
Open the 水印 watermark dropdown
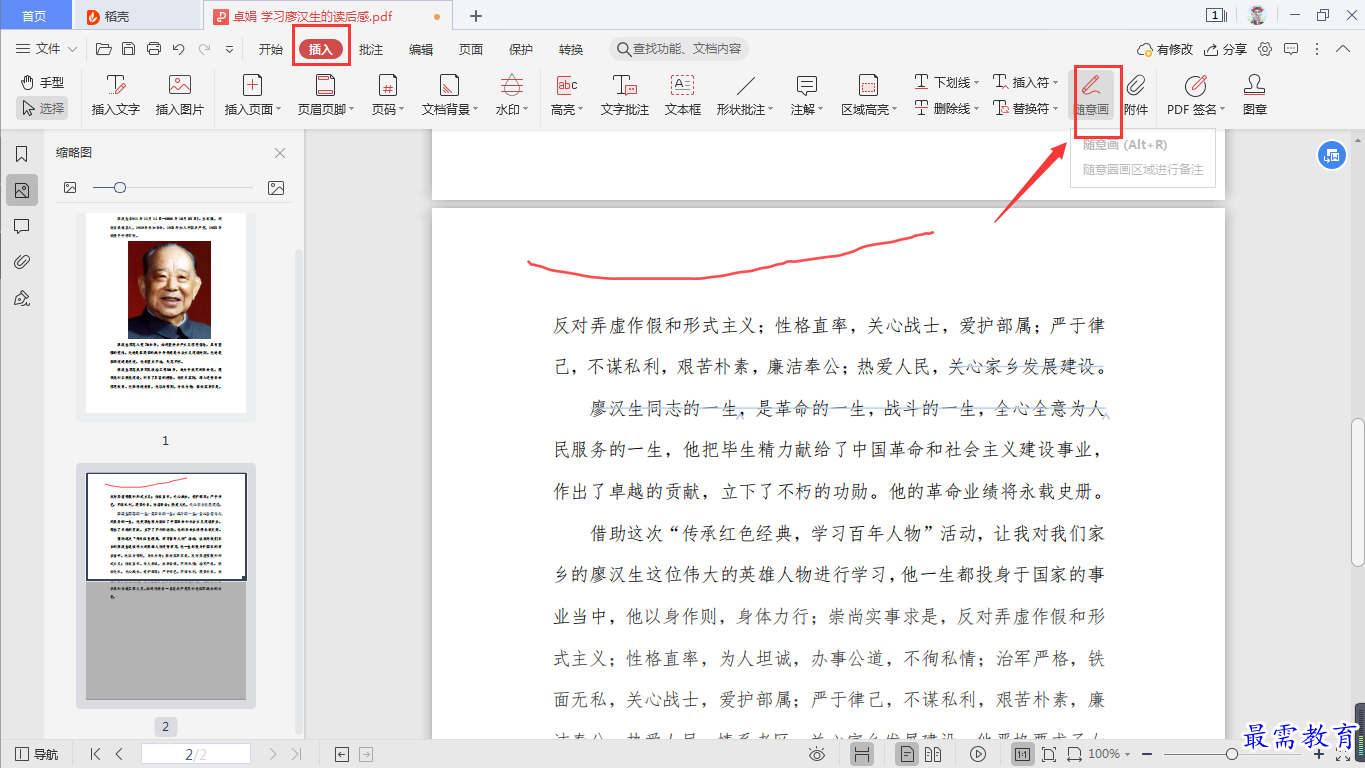(x=512, y=96)
